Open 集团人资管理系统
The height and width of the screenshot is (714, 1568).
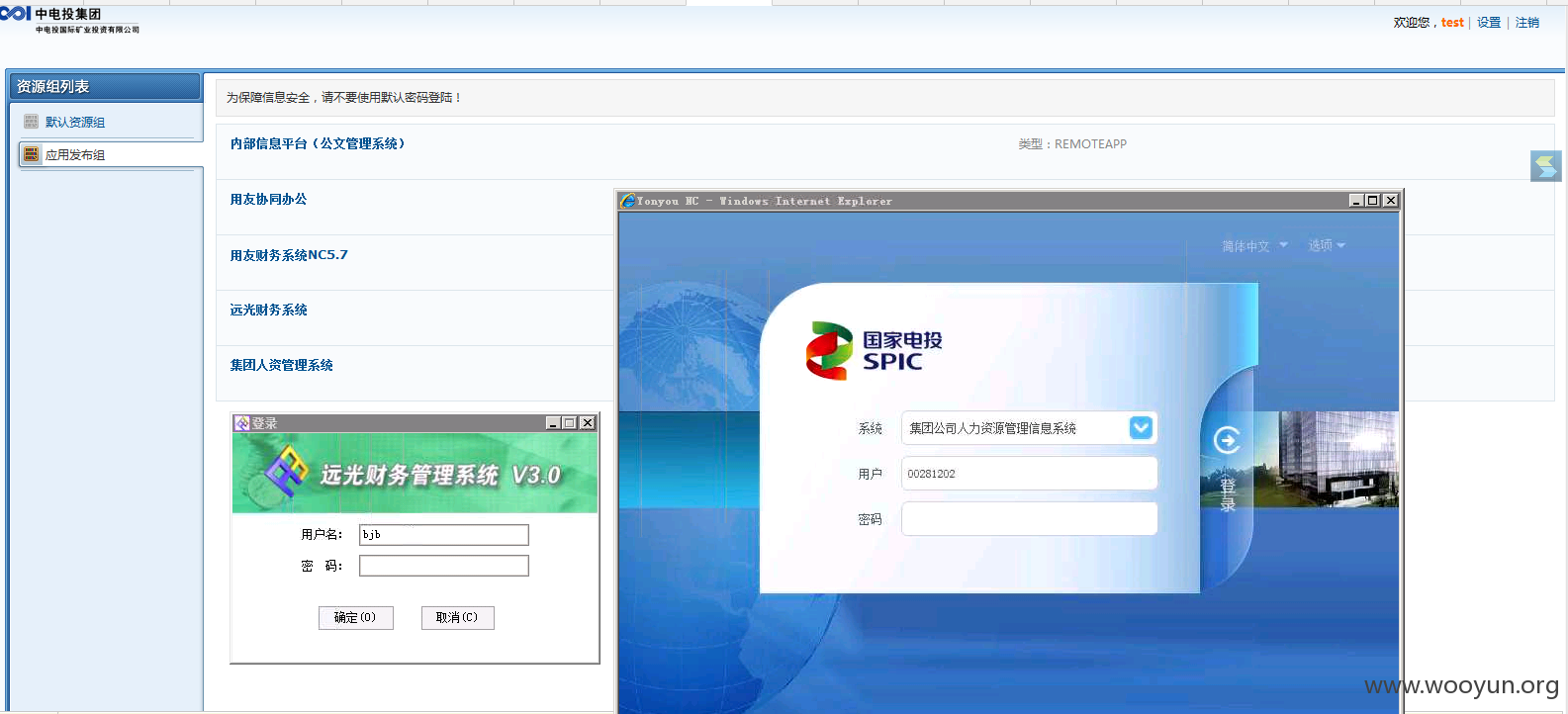point(281,365)
